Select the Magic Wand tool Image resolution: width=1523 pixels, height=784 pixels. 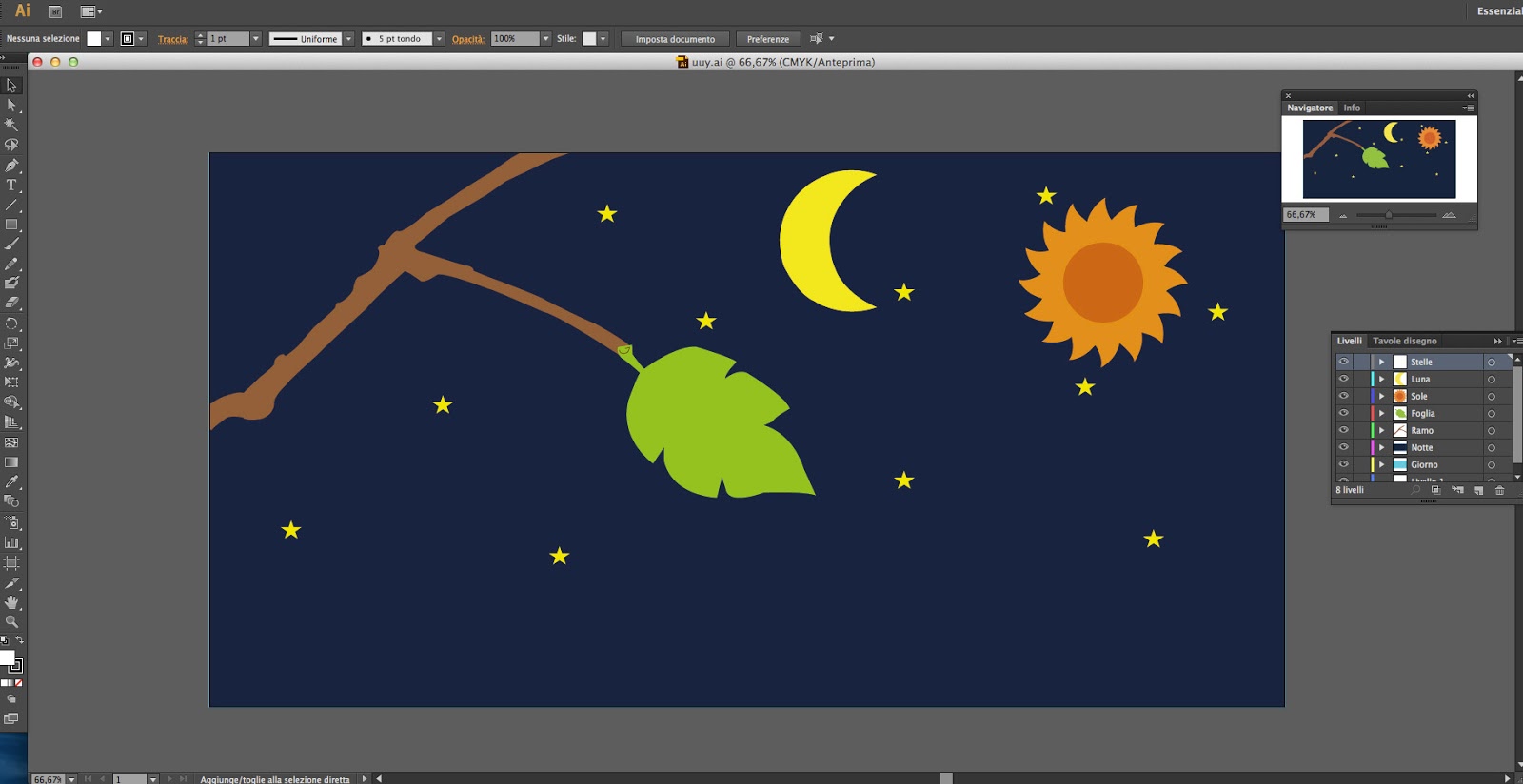tap(11, 125)
